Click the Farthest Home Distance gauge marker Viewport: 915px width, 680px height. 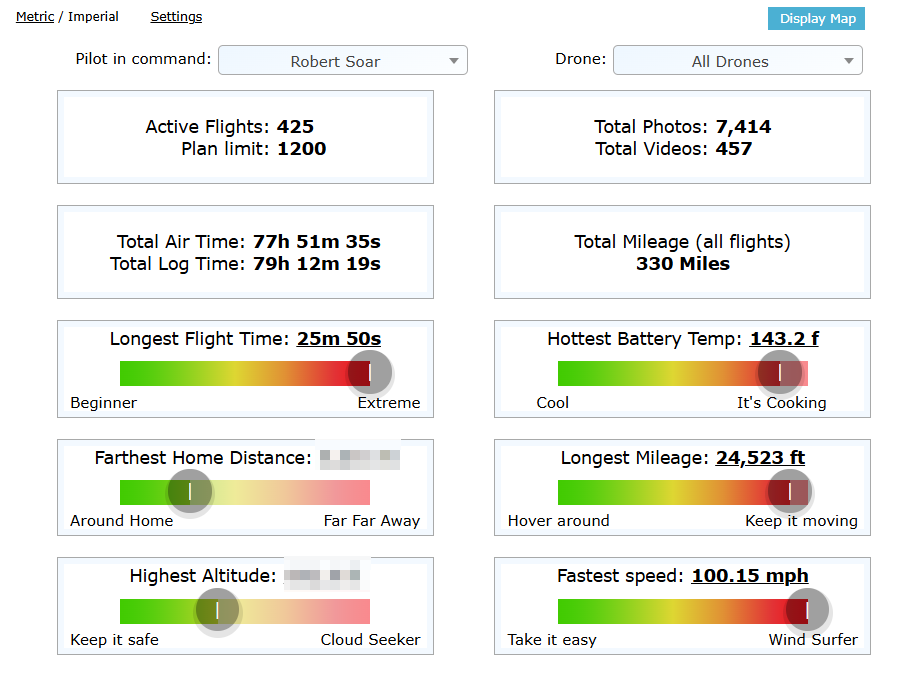click(190, 492)
